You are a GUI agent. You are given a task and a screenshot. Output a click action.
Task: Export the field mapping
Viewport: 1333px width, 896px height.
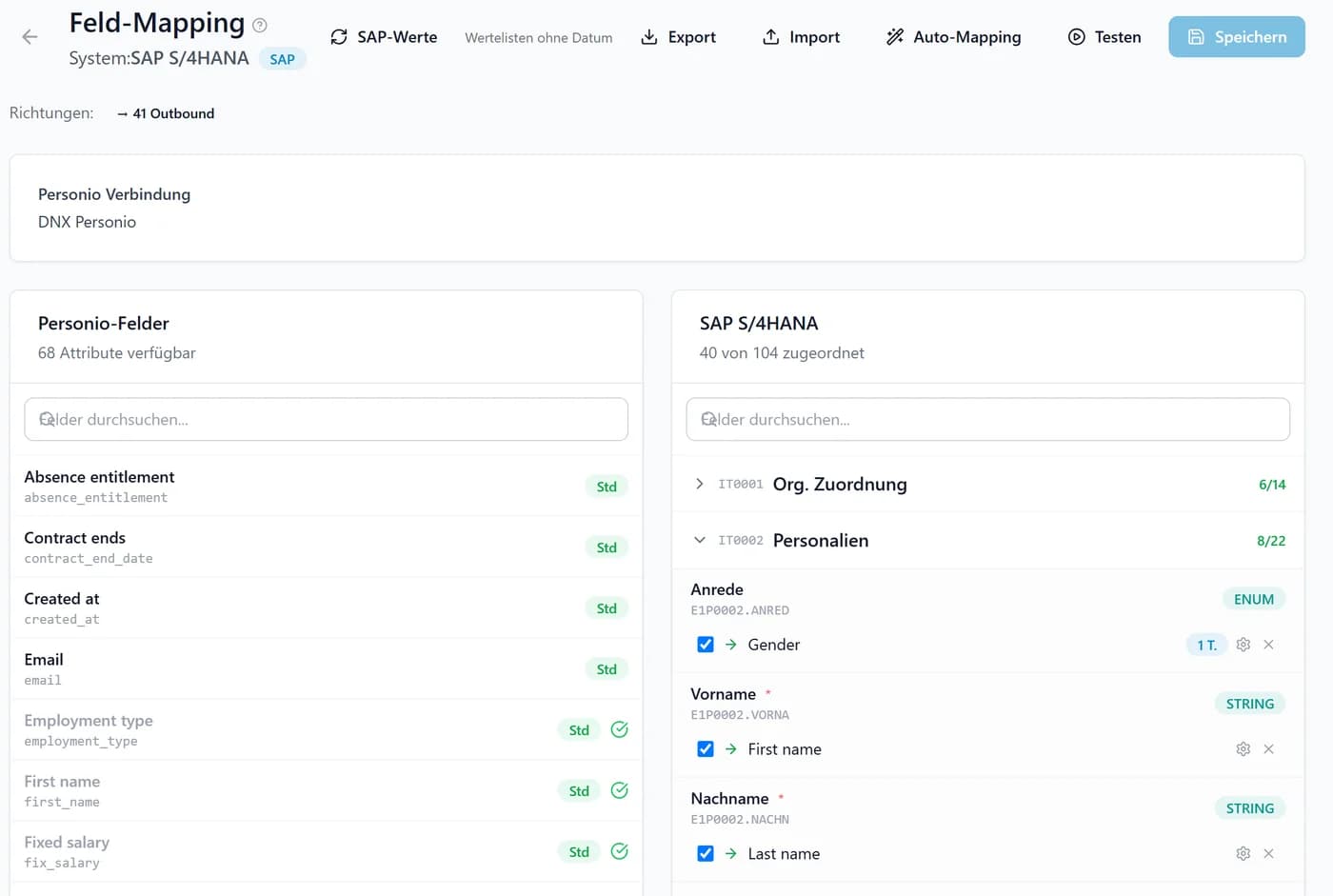point(678,37)
